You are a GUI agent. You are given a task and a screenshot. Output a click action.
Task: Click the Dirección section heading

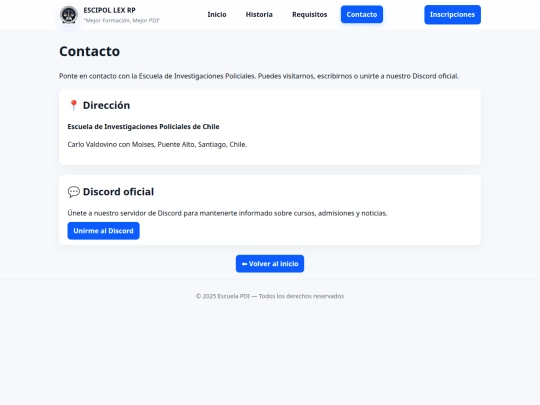pos(106,105)
